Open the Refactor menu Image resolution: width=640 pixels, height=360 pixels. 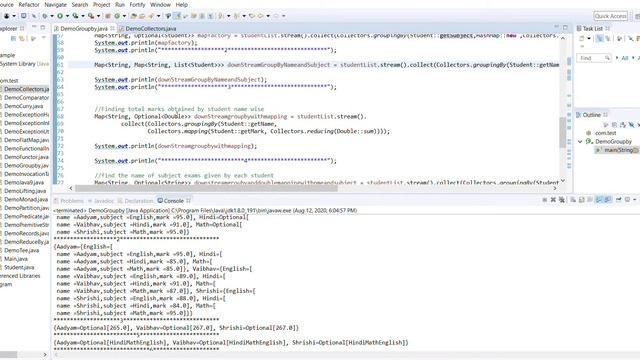point(29,5)
